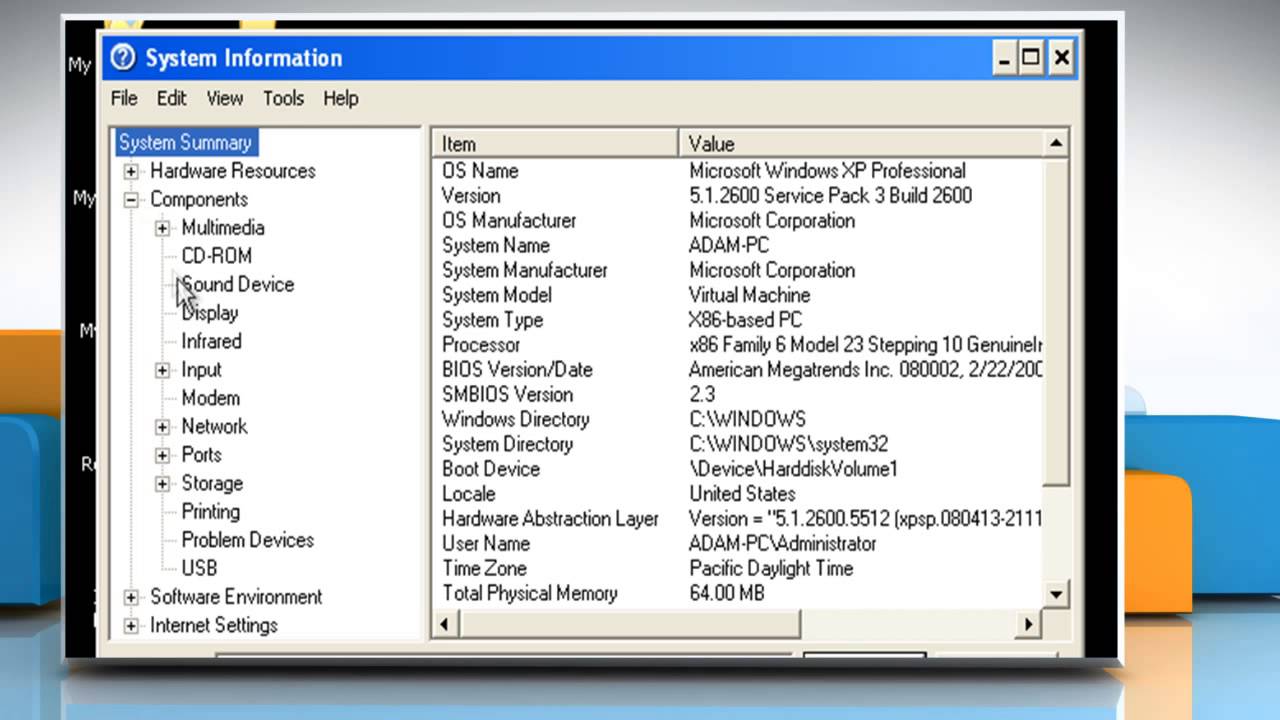Image resolution: width=1280 pixels, height=720 pixels.
Task: Select the OS Manufacturer row
Action: click(738, 221)
